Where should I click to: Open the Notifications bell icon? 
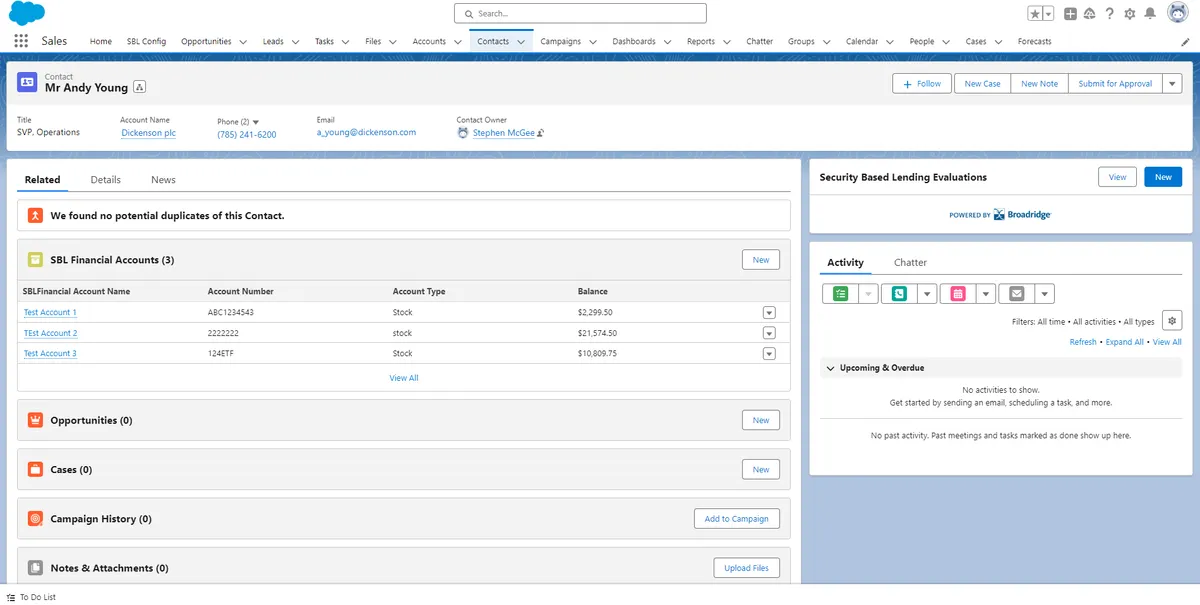[x=1150, y=14]
